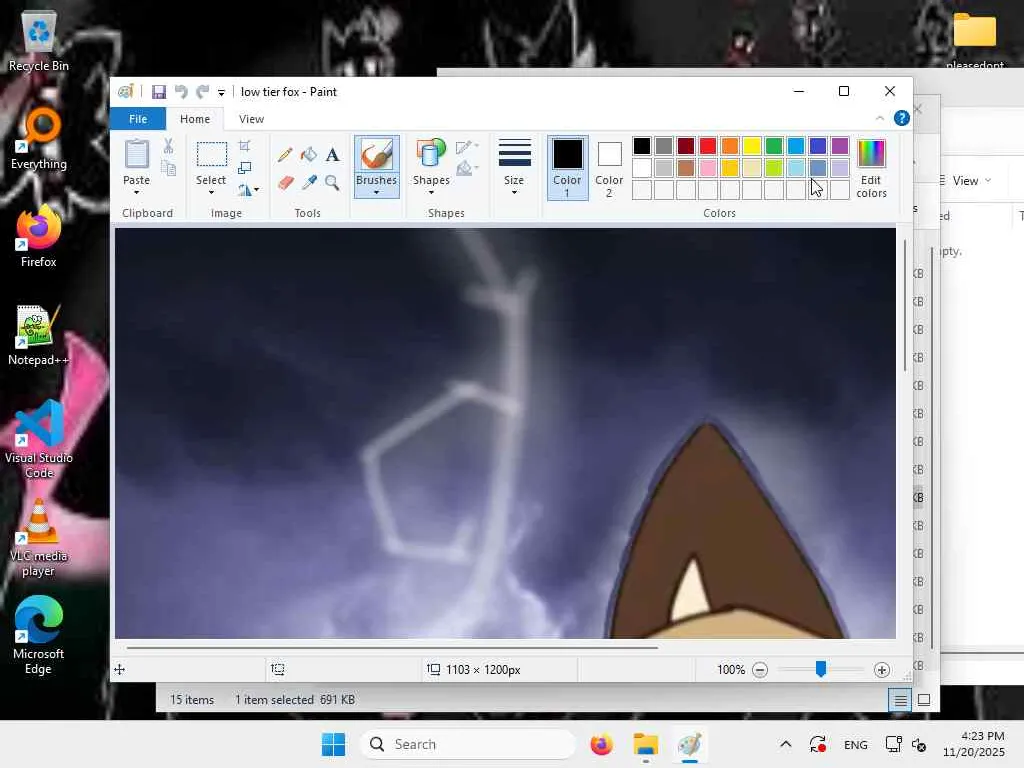The image size is (1024, 768).
Task: Open the Shapes dropdown arrow
Action: point(431,193)
